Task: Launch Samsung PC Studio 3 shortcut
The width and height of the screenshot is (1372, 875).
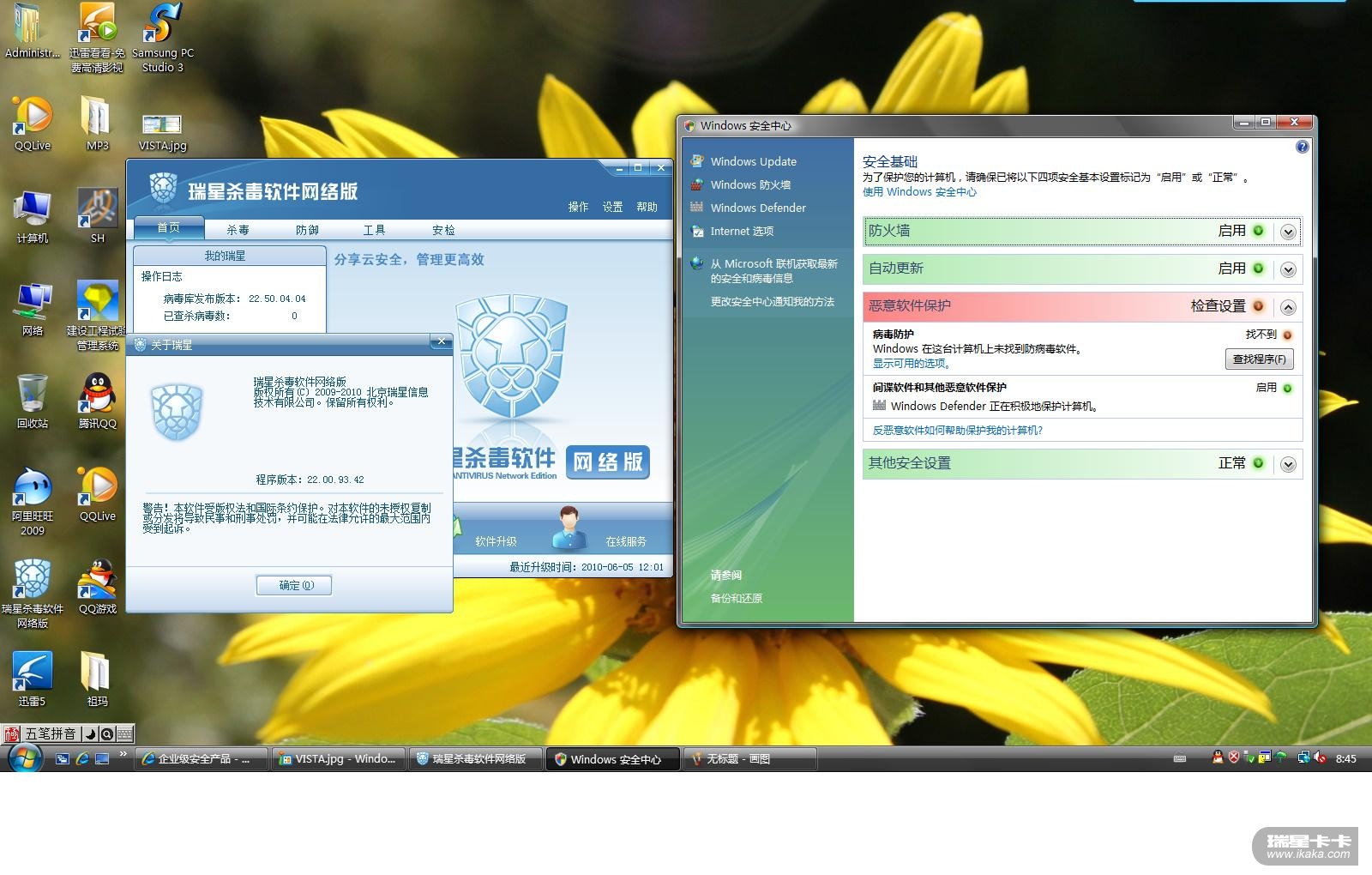Action: pos(163,38)
